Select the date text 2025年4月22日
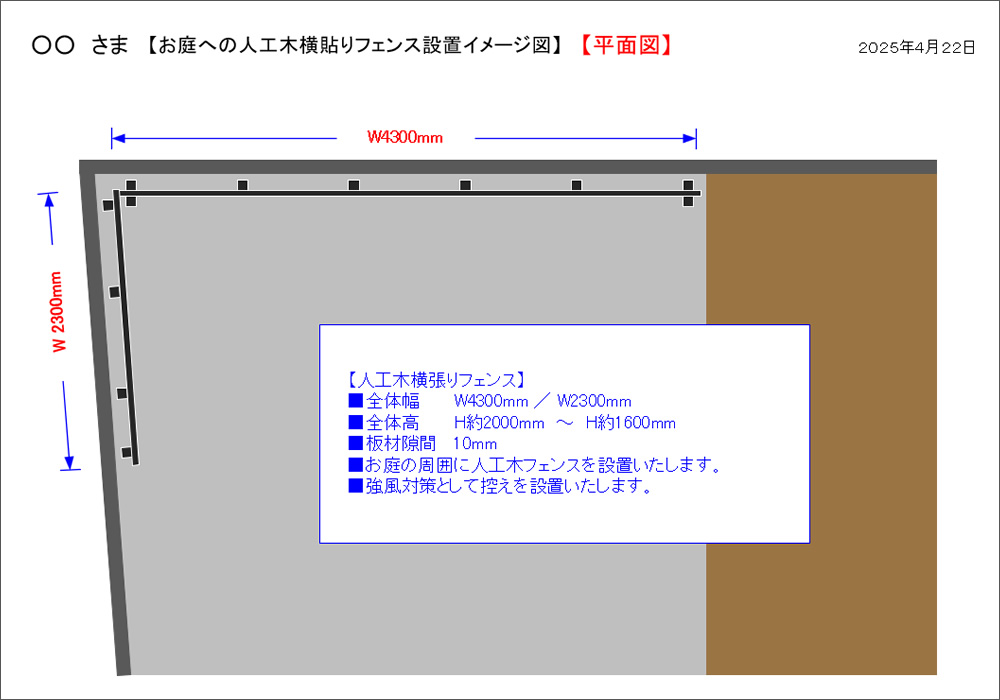The height and width of the screenshot is (700, 1000). (916, 48)
